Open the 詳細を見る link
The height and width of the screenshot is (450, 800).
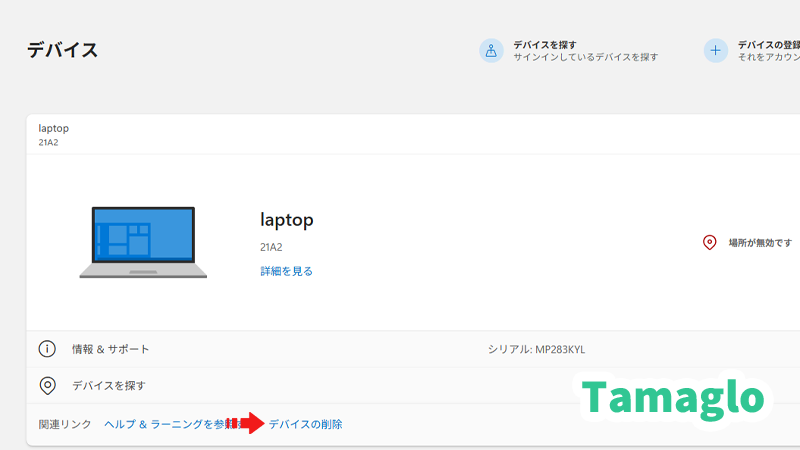pos(287,271)
